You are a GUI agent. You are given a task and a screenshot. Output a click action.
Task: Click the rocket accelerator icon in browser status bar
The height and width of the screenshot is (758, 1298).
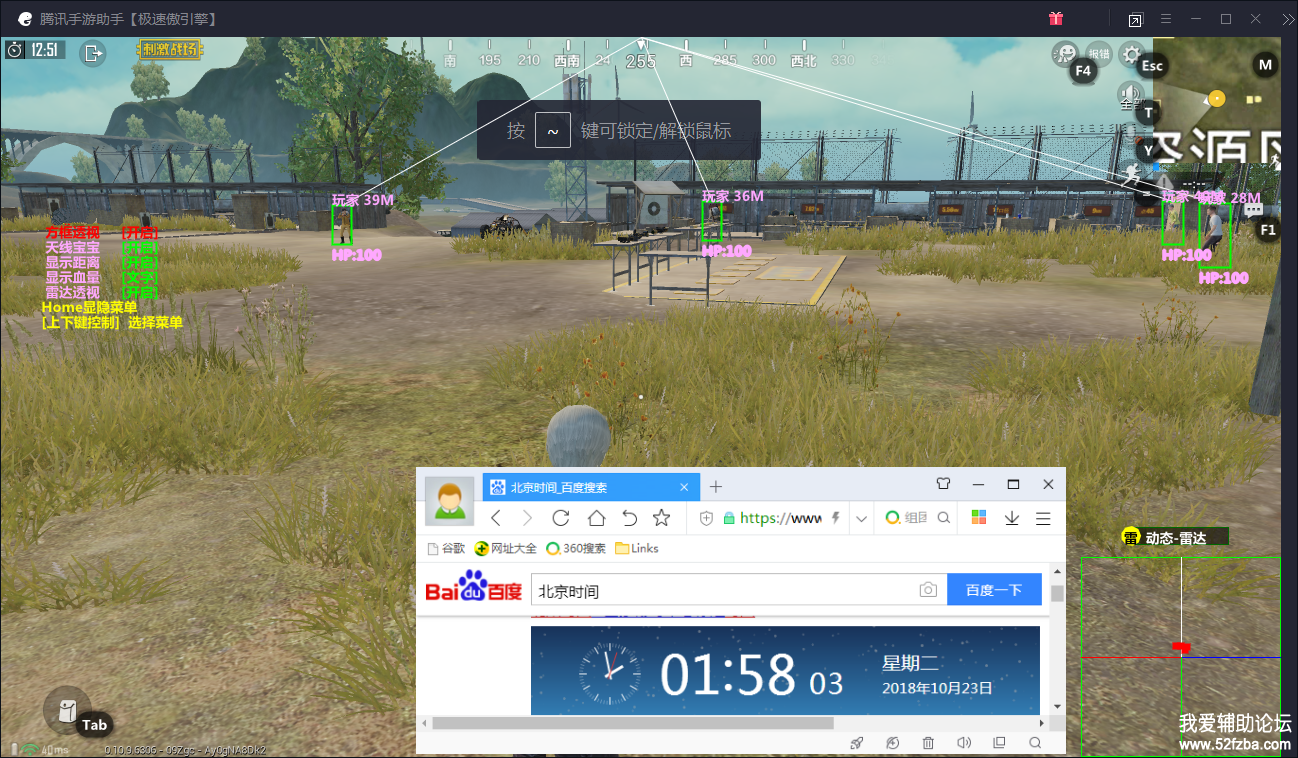(857, 743)
